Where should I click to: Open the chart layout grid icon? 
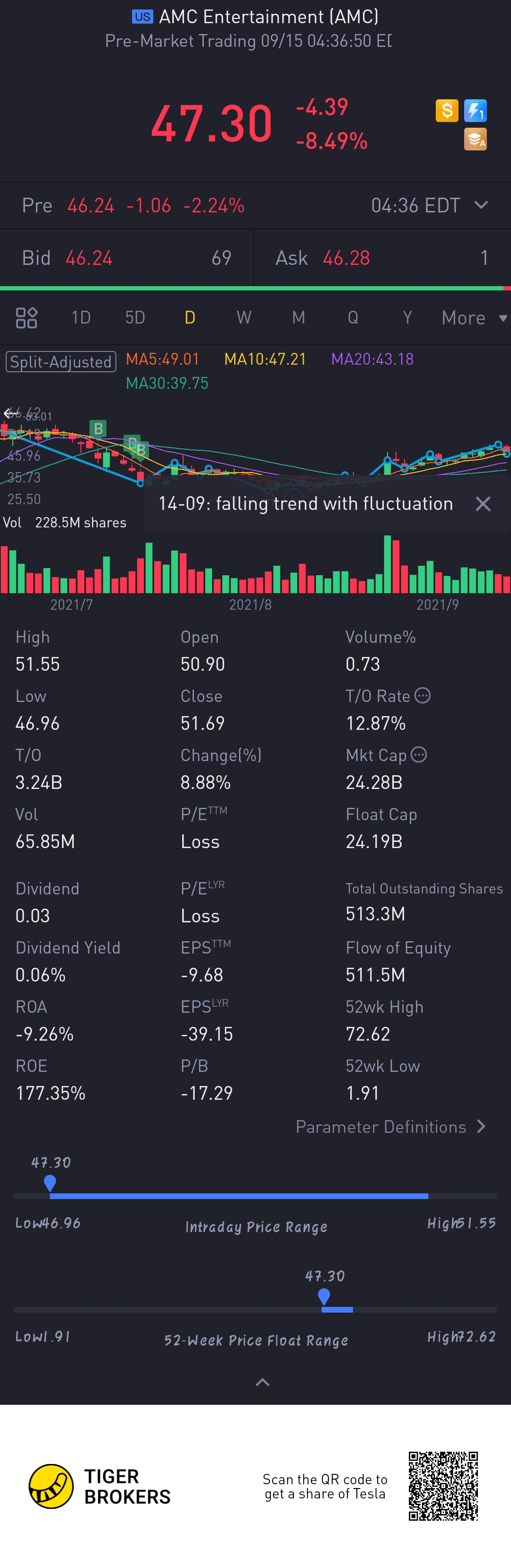pos(26,318)
